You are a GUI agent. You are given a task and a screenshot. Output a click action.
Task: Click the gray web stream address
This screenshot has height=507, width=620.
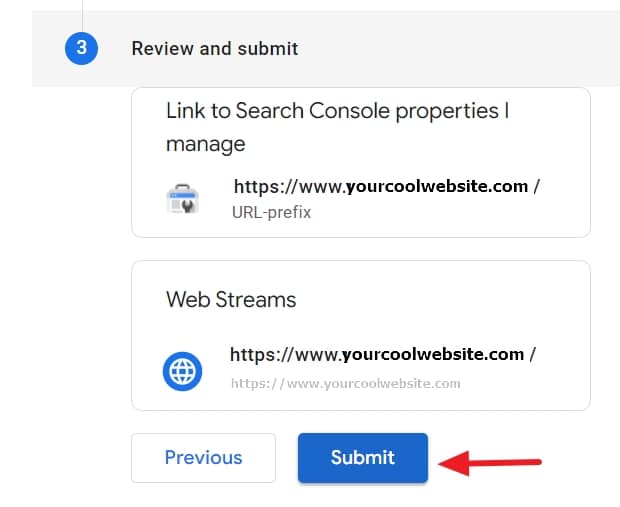click(x=346, y=383)
